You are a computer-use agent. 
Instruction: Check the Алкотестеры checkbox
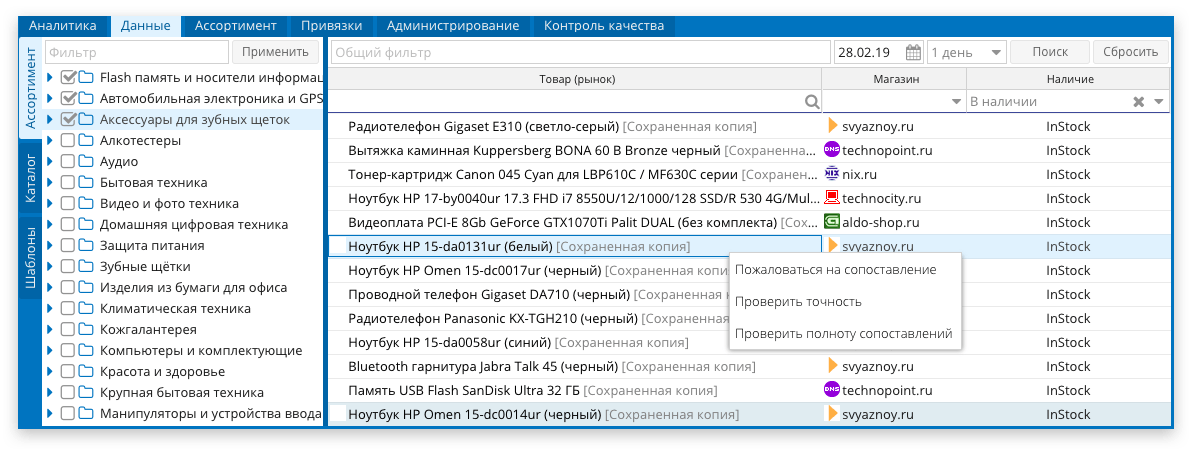(x=68, y=140)
